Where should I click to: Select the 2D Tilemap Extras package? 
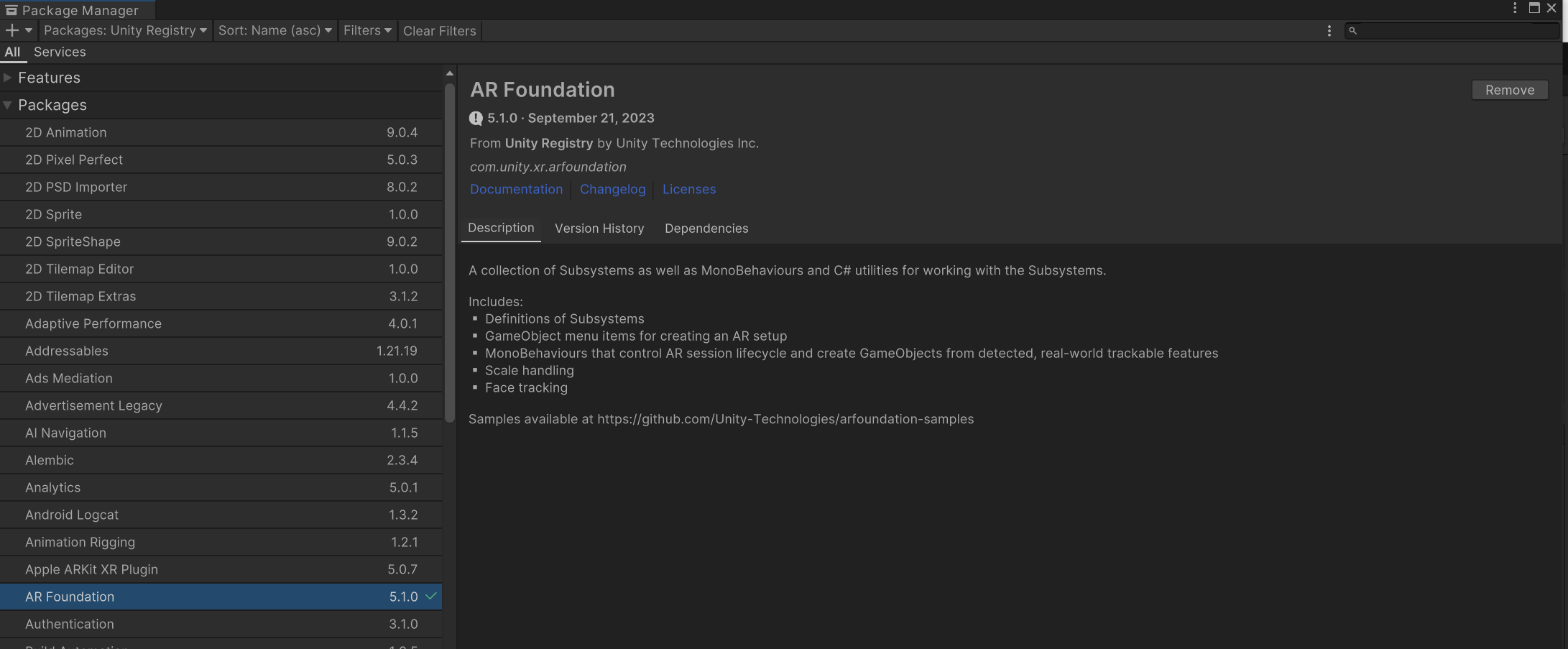click(221, 296)
